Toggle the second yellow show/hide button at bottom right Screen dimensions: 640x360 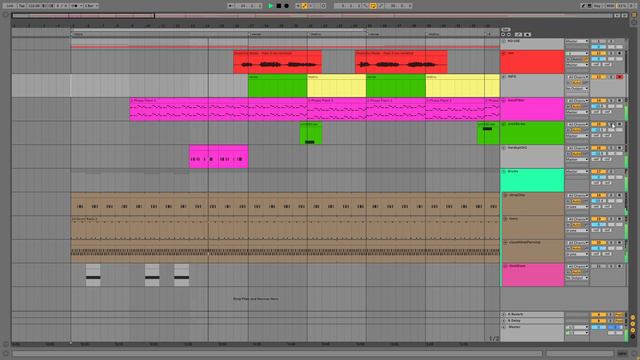pos(633,324)
